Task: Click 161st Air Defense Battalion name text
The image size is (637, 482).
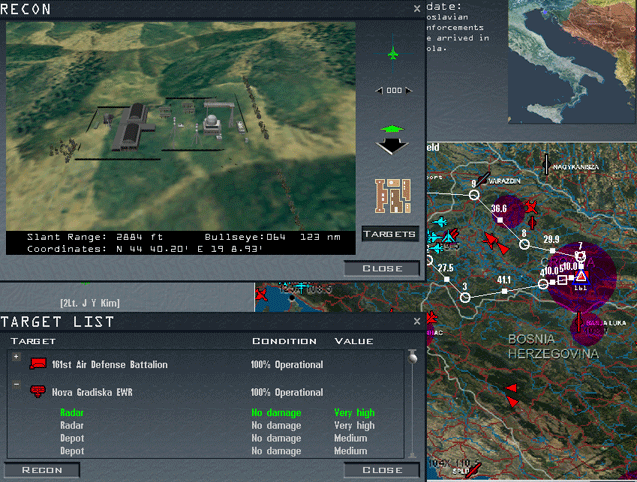Action: pyautogui.click(x=110, y=365)
